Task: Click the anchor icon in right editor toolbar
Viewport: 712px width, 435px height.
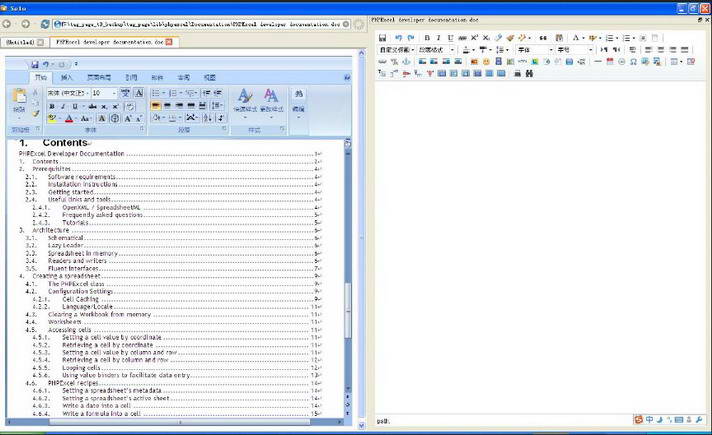Action: 406,61
